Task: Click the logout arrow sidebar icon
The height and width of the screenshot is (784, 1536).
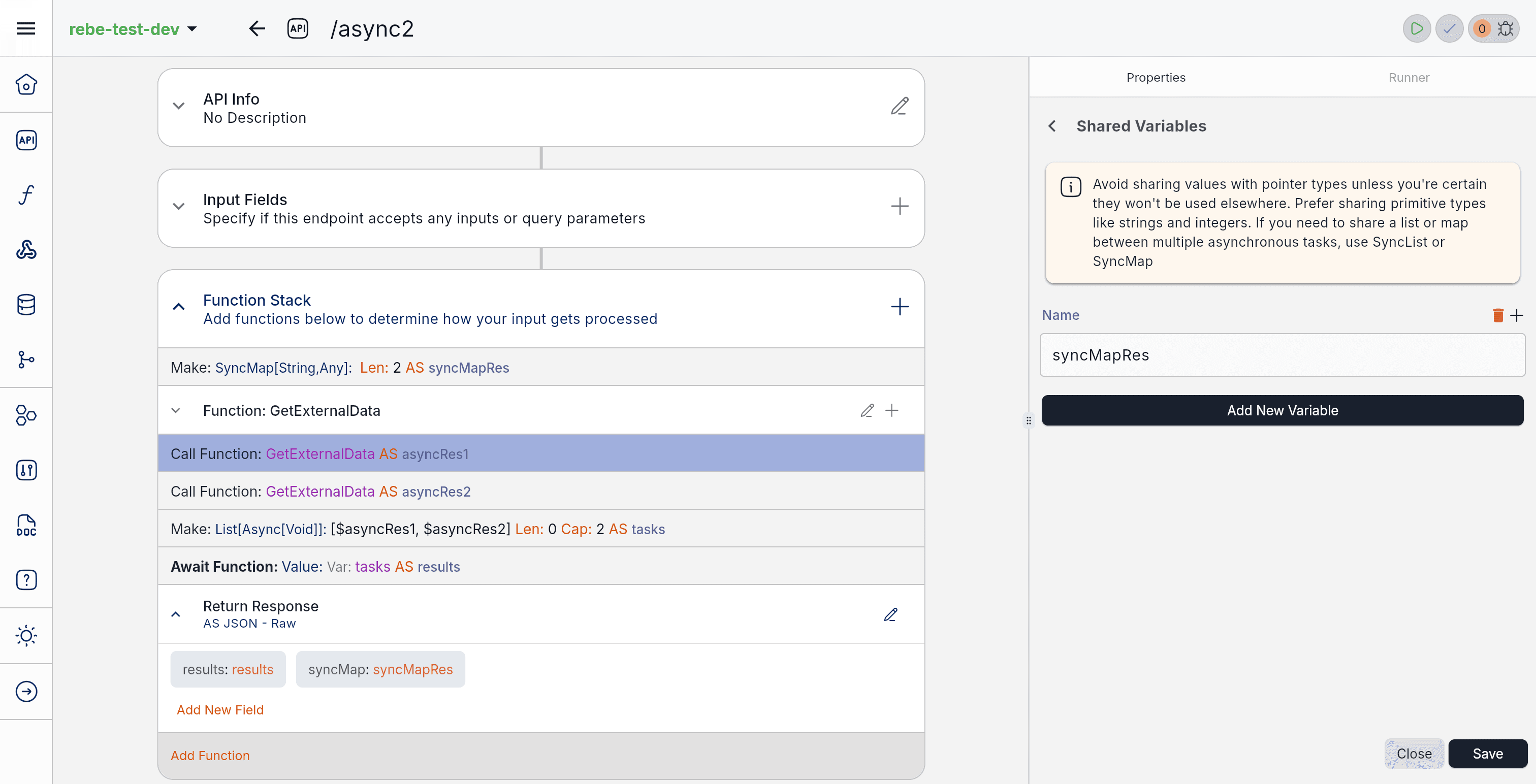Action: [x=25, y=692]
